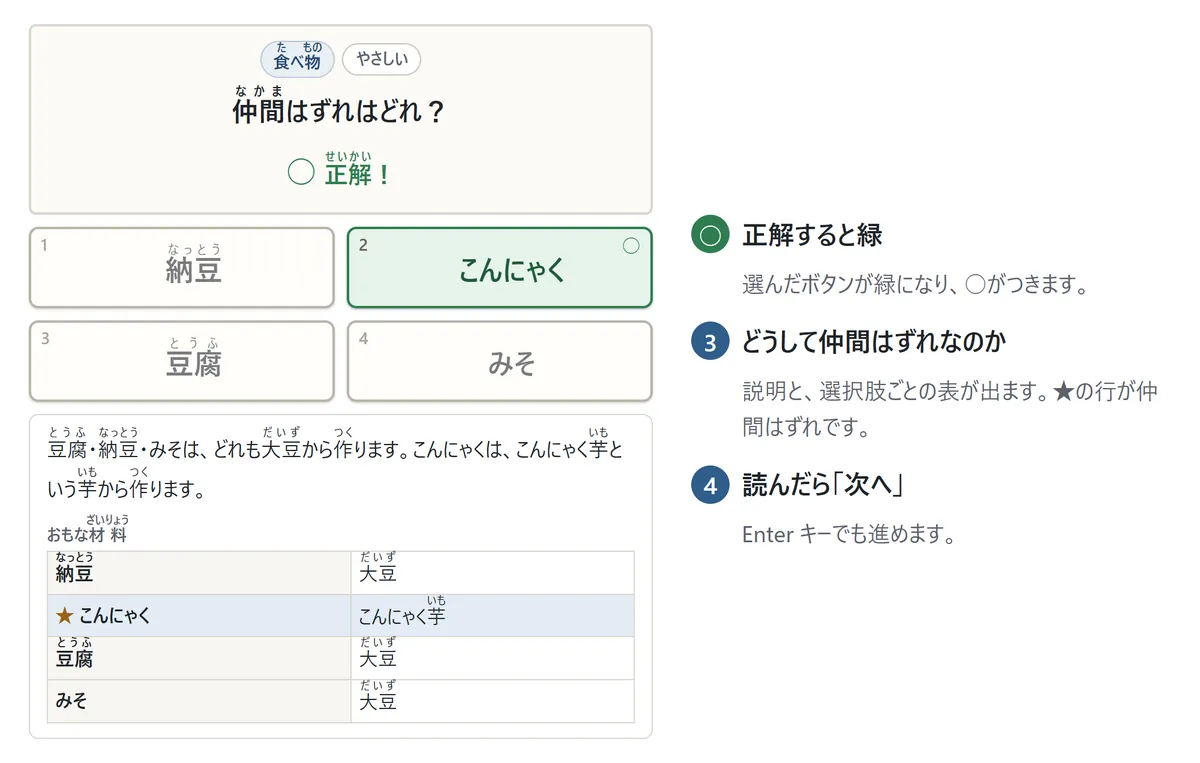Click the 正解！ result text
Viewport: 1200px width, 763px height.
tap(357, 170)
